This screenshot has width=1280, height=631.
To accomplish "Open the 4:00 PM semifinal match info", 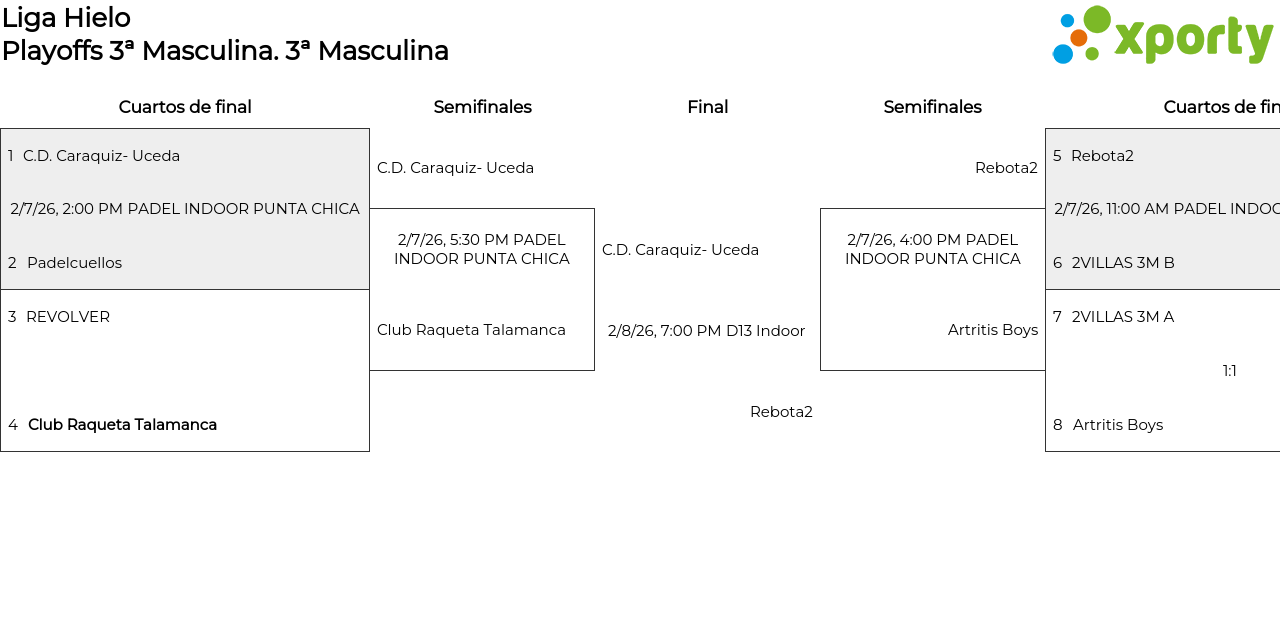I will 932,249.
